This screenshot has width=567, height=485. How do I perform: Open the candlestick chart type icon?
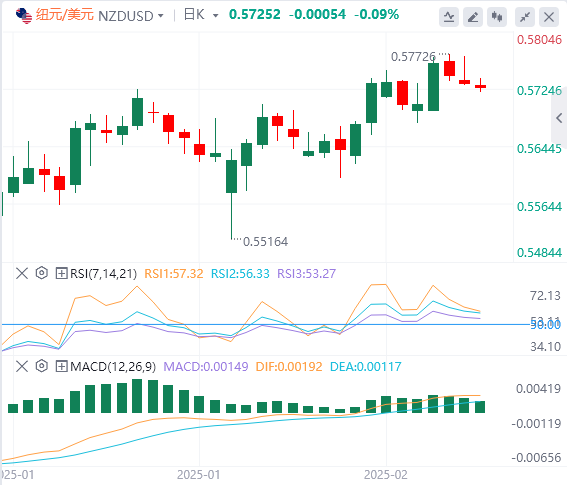497,17
